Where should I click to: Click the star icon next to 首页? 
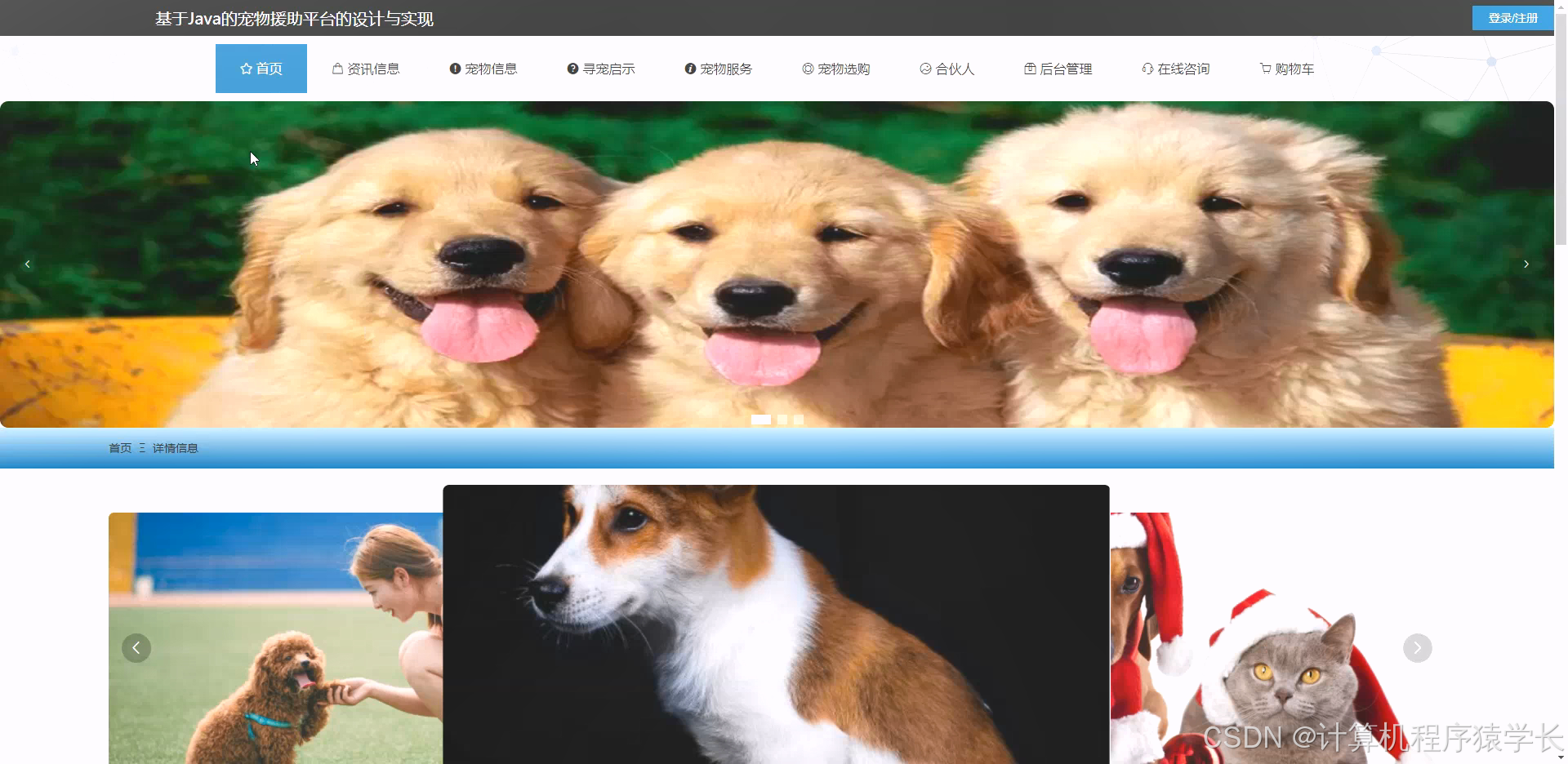pos(245,69)
